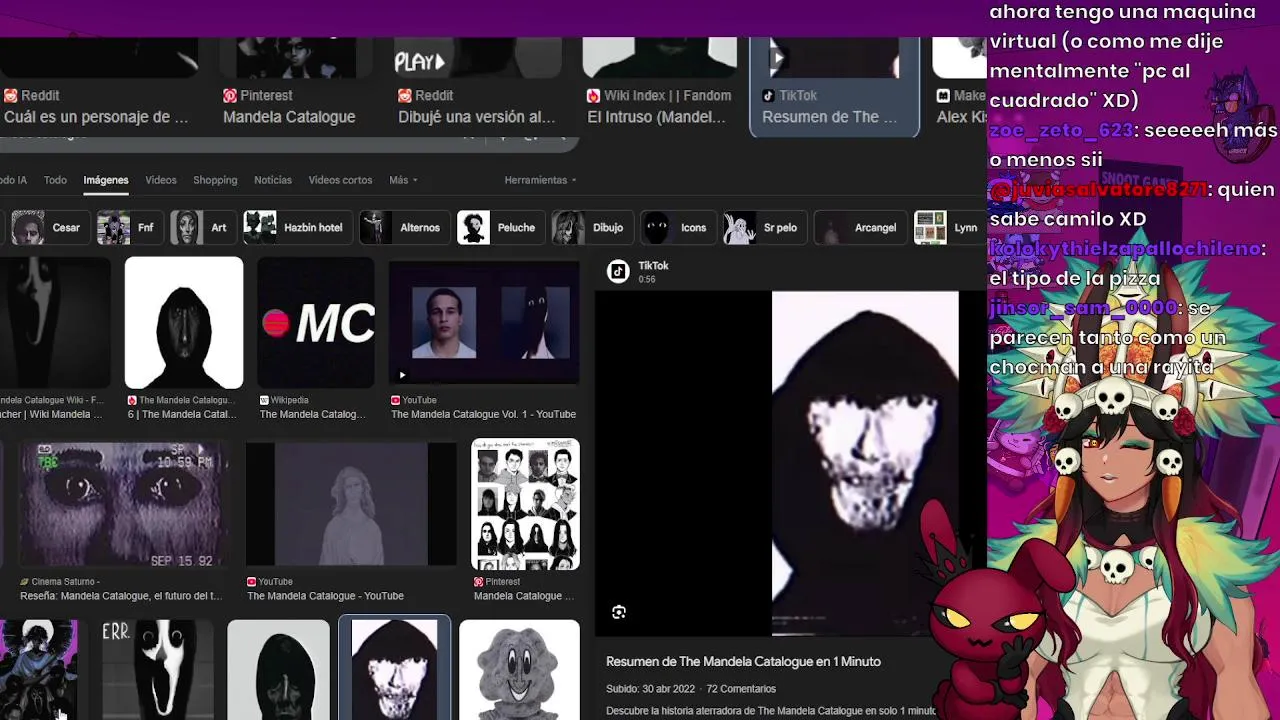Screen dimensions: 1280x720
Task: Click the TikTok logo icon in preview panel
Action: (618, 271)
